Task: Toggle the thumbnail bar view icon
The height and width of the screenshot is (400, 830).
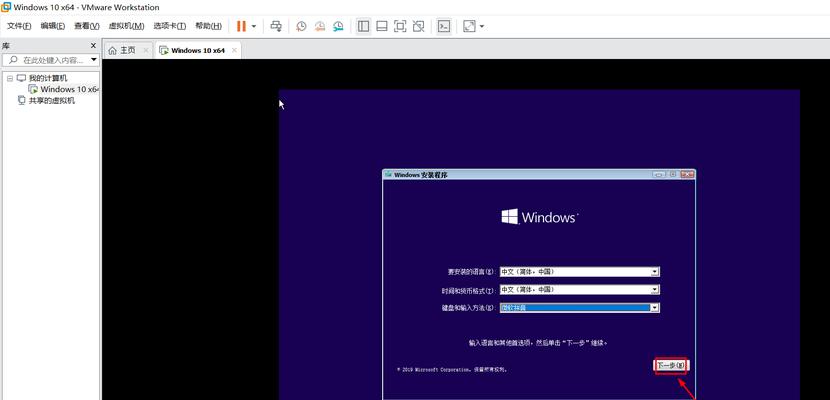Action: tap(382, 26)
